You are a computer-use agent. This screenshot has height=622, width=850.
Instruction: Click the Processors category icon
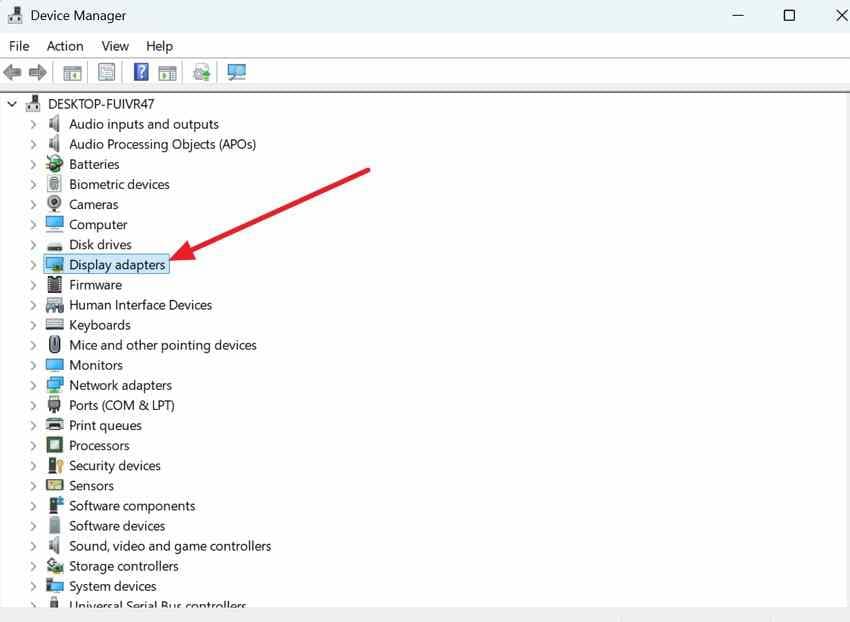click(x=55, y=445)
